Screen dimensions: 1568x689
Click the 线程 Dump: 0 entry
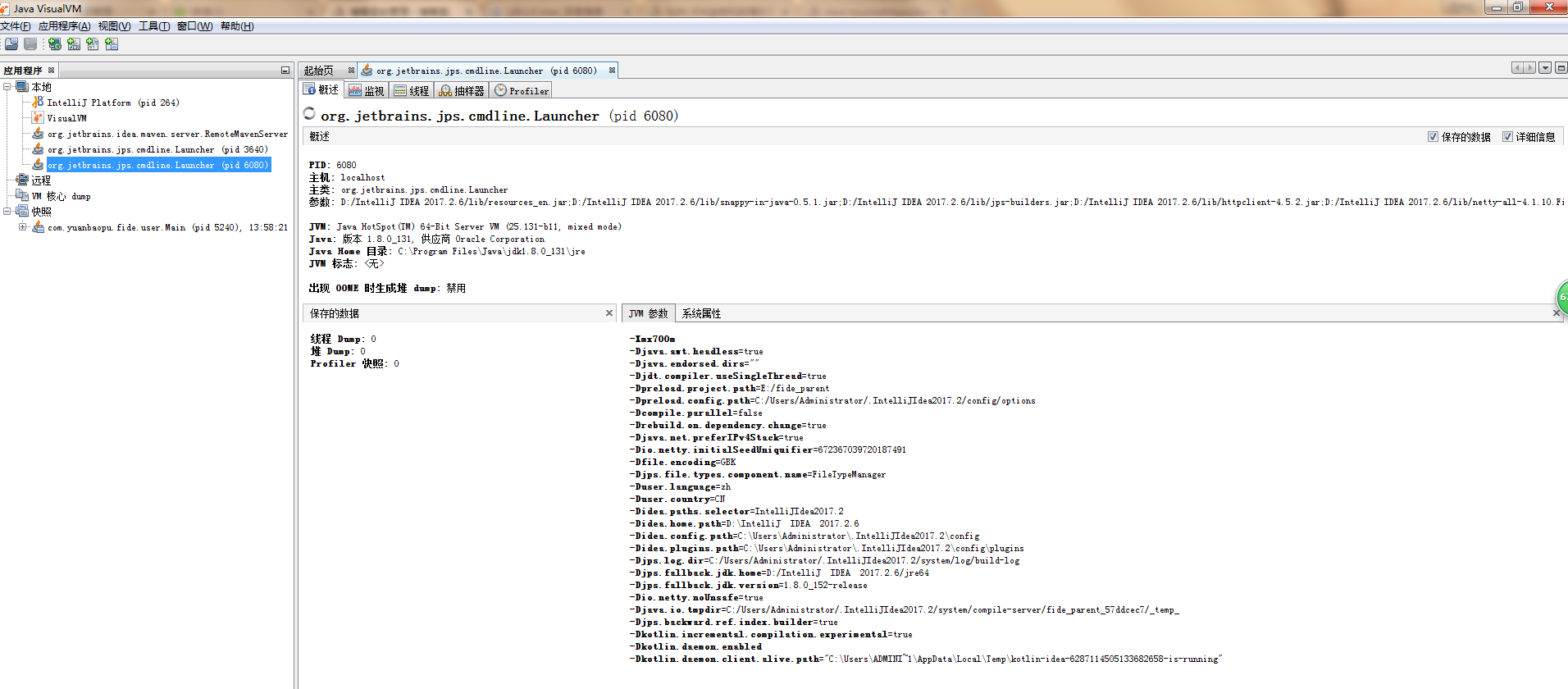[x=343, y=339]
